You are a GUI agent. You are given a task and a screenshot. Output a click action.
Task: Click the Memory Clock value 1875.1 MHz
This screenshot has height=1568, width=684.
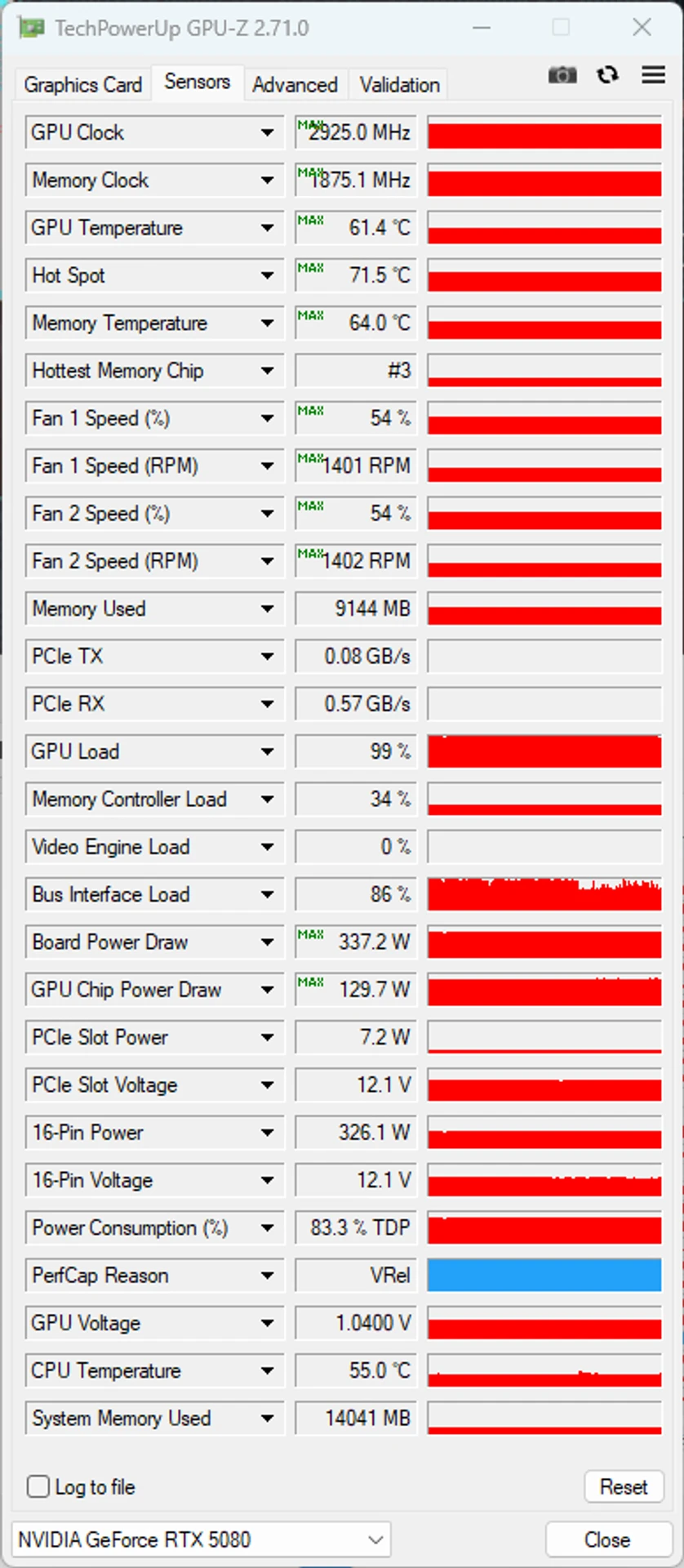pyautogui.click(x=356, y=180)
